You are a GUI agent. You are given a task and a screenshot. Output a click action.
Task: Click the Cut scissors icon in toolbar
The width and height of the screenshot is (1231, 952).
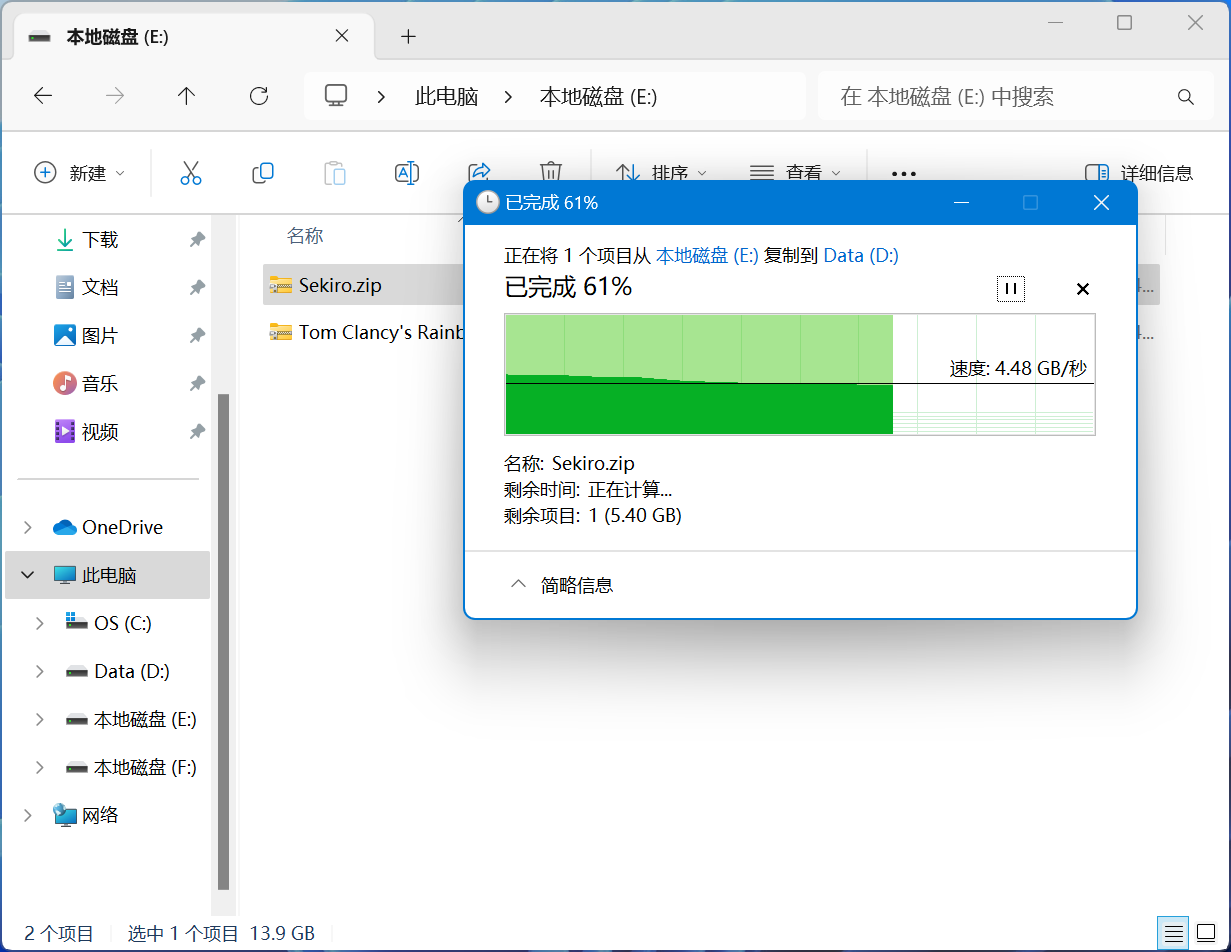(190, 173)
